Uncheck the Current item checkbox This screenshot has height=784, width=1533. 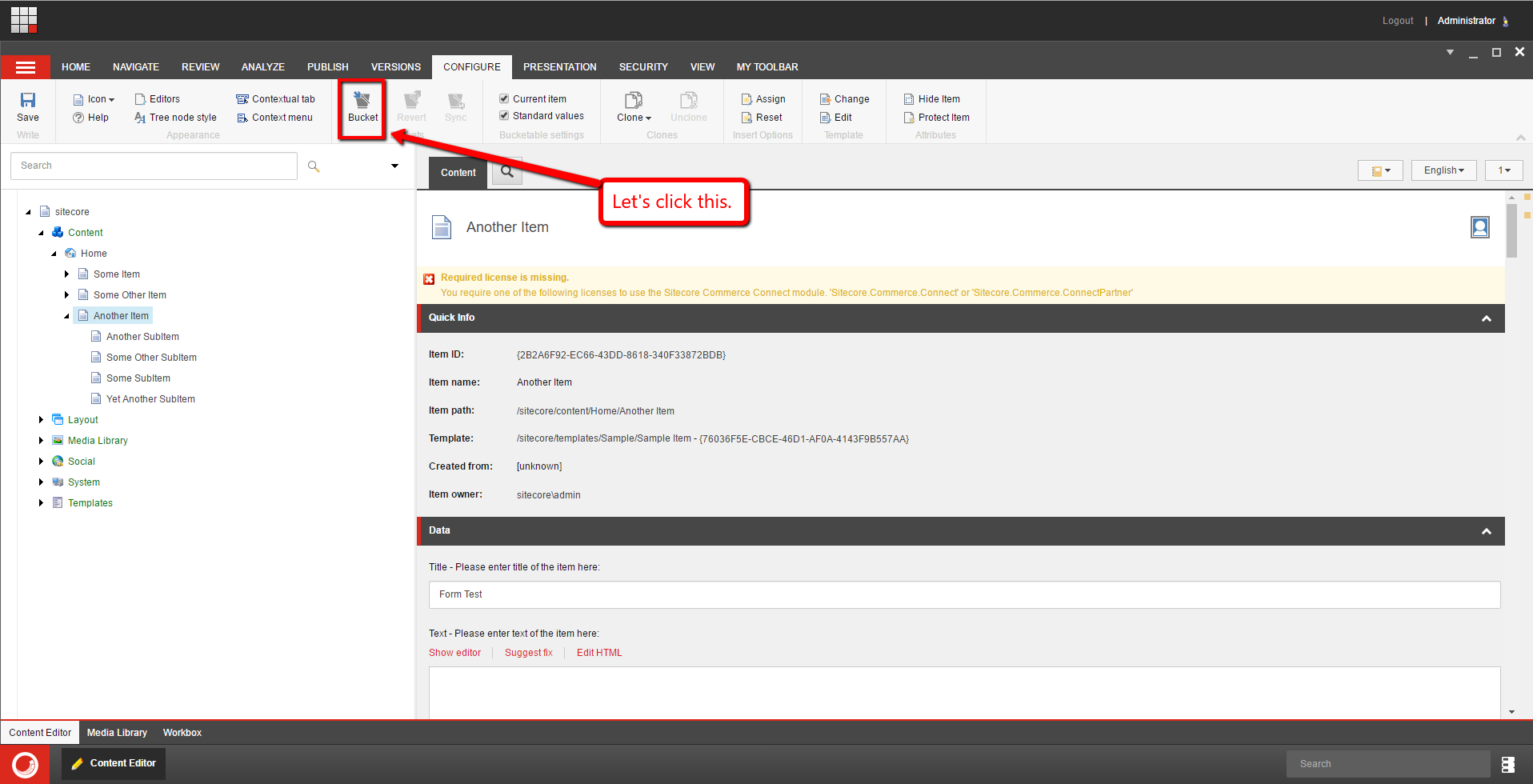504,98
